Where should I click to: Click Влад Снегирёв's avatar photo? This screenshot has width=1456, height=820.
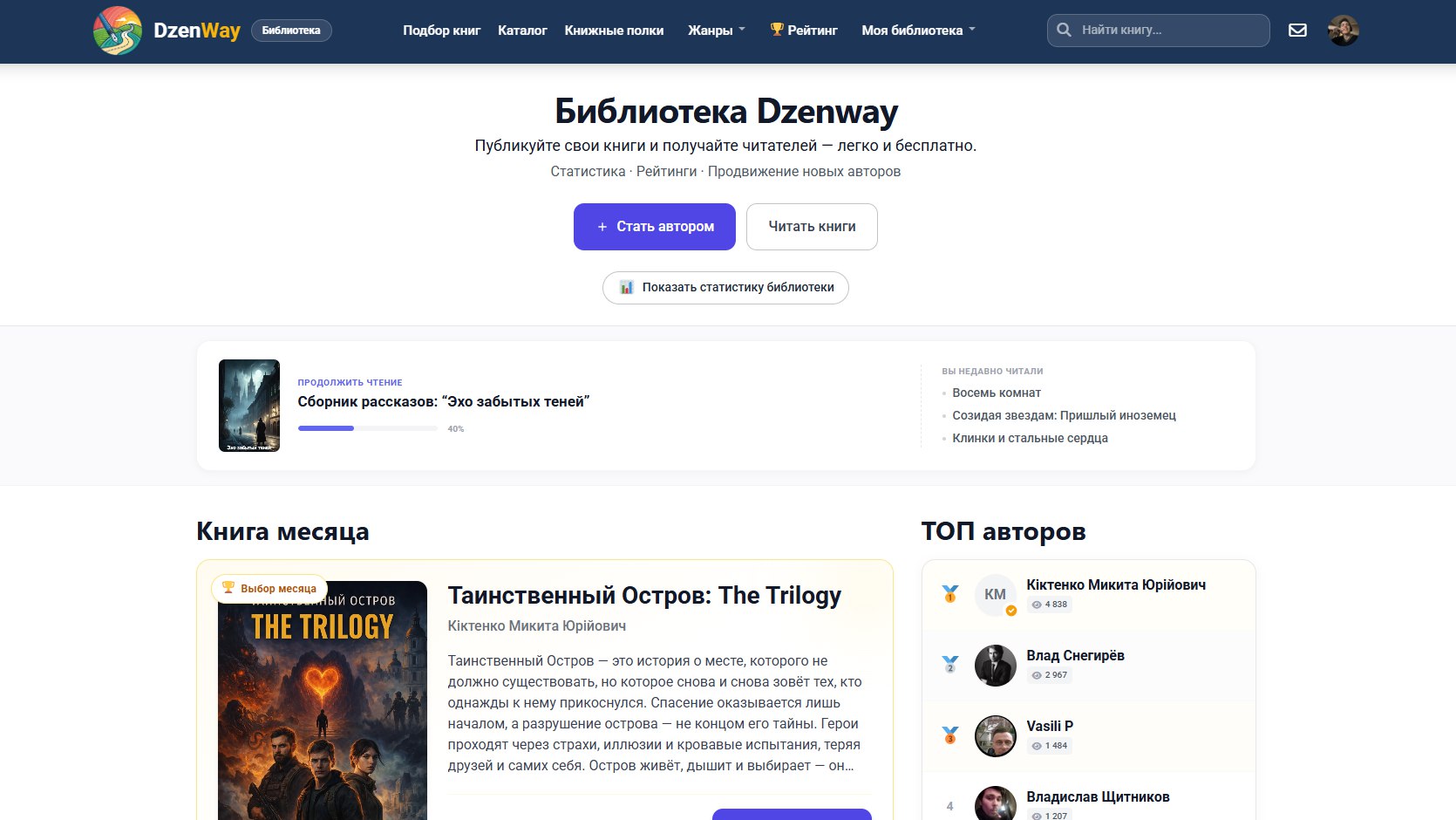tap(995, 666)
